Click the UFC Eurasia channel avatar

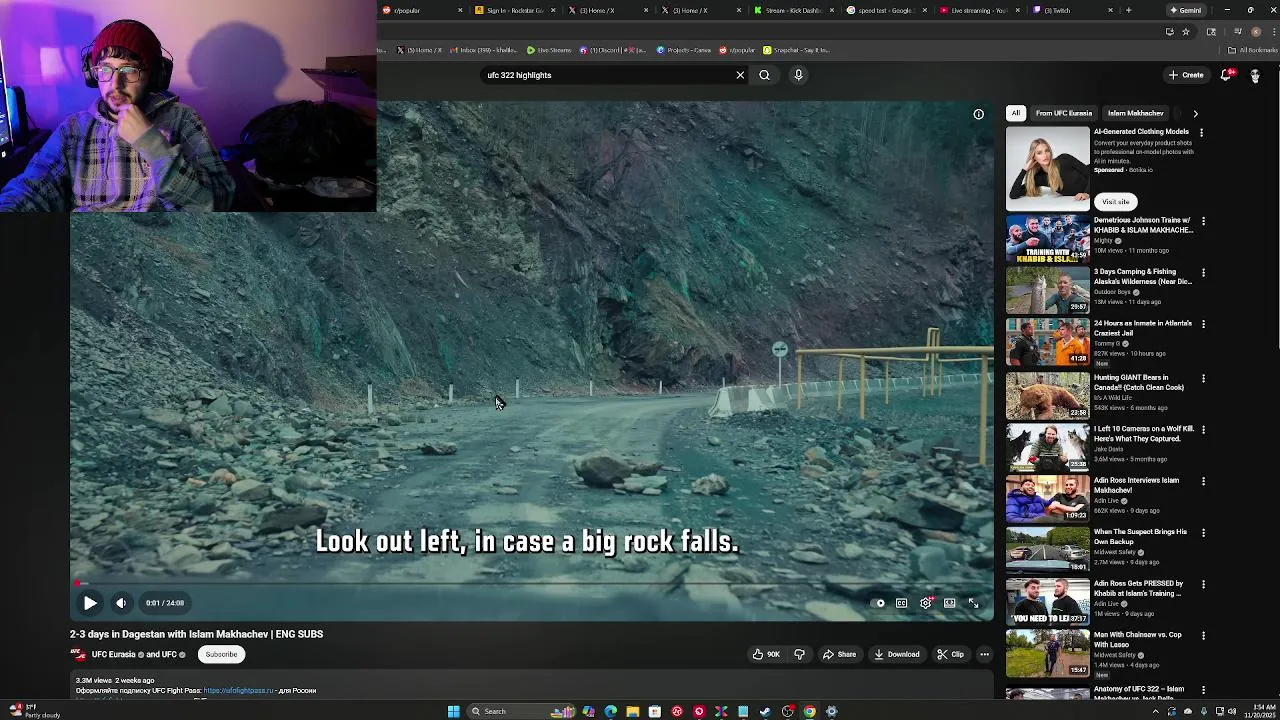tap(77, 654)
